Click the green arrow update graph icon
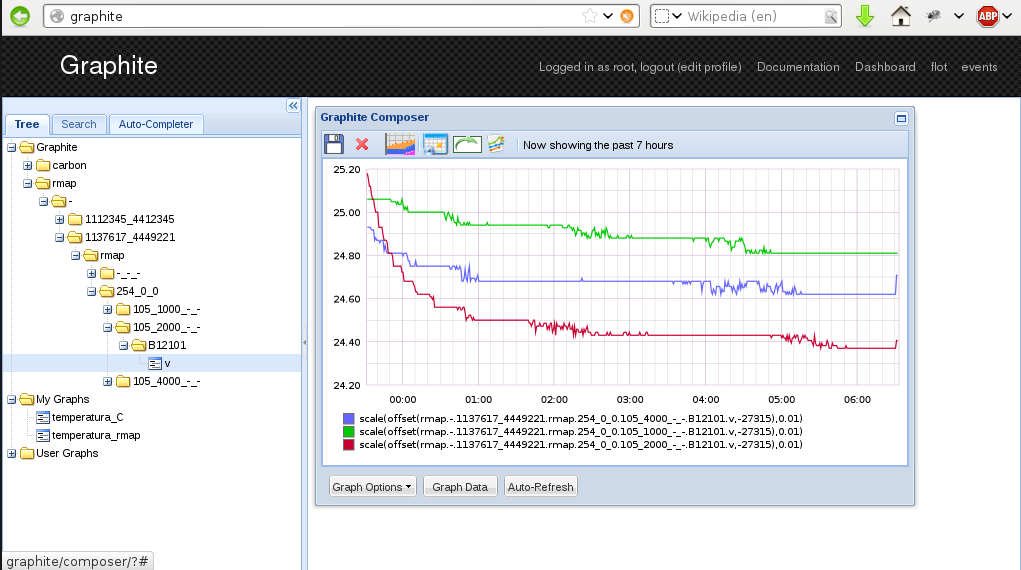Screen dimensions: 1021x570 point(468,144)
